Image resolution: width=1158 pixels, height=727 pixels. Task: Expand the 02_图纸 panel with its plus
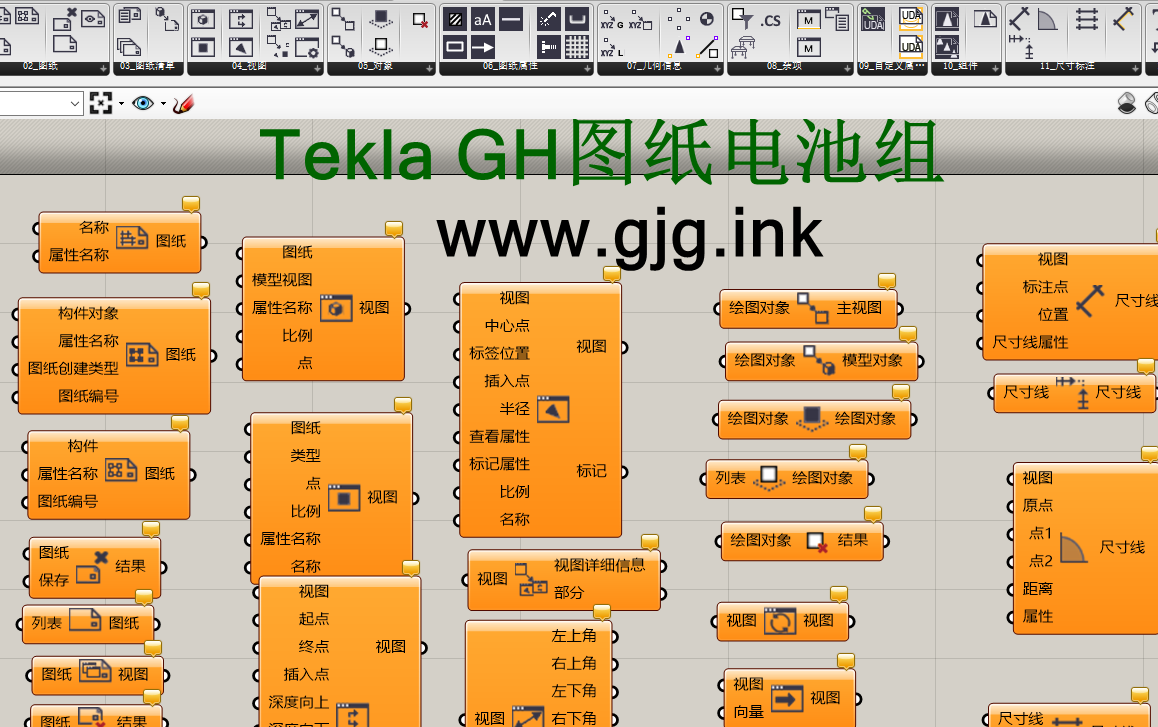coord(103,69)
